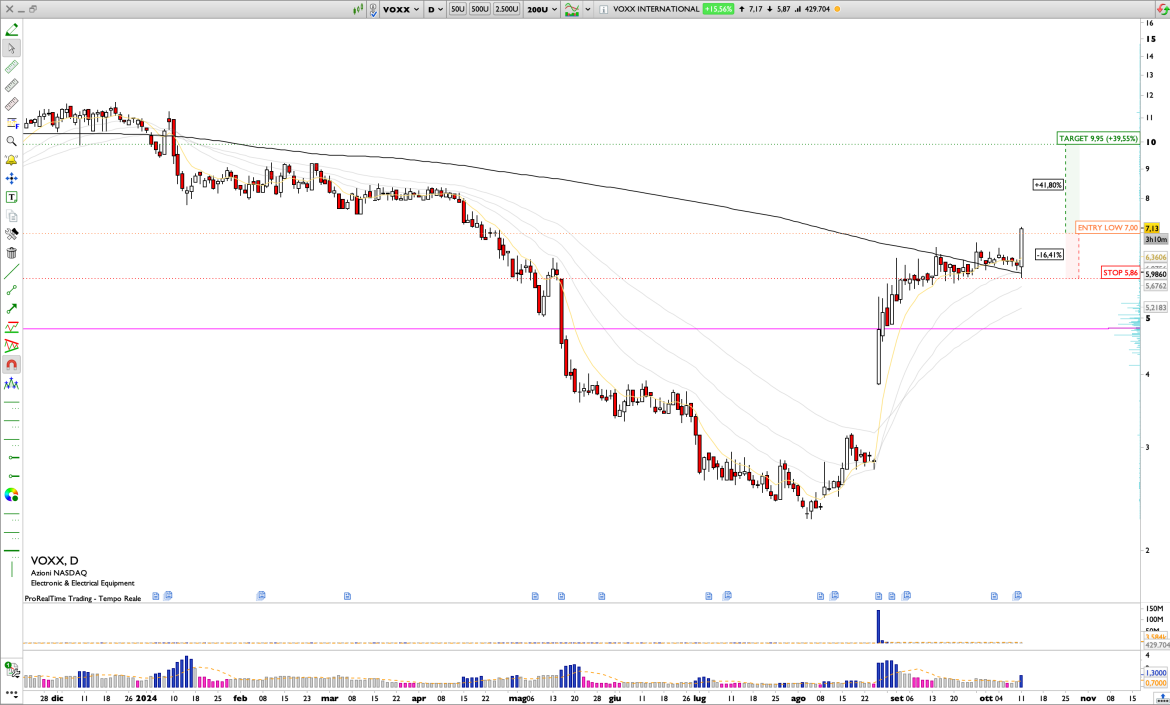
Task: Click the 2.500U zoom preset button
Action: [507, 9]
